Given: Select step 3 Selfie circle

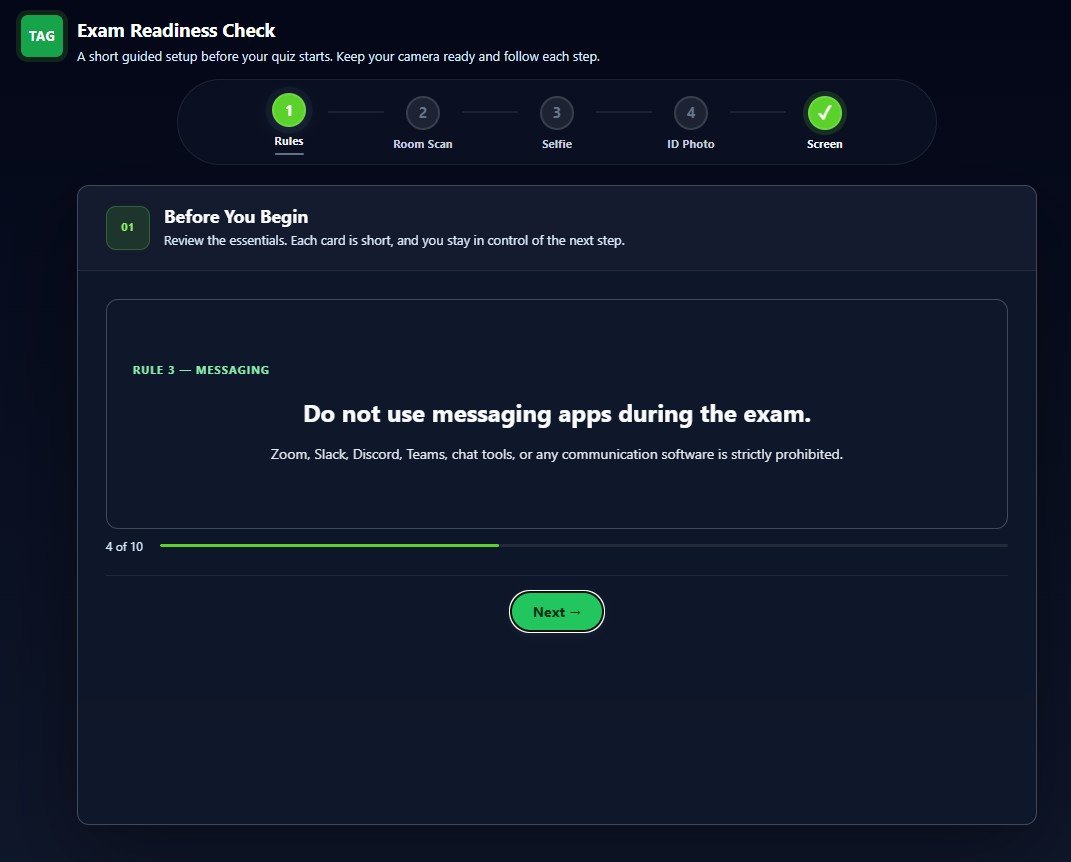Looking at the screenshot, I should [x=557, y=113].
